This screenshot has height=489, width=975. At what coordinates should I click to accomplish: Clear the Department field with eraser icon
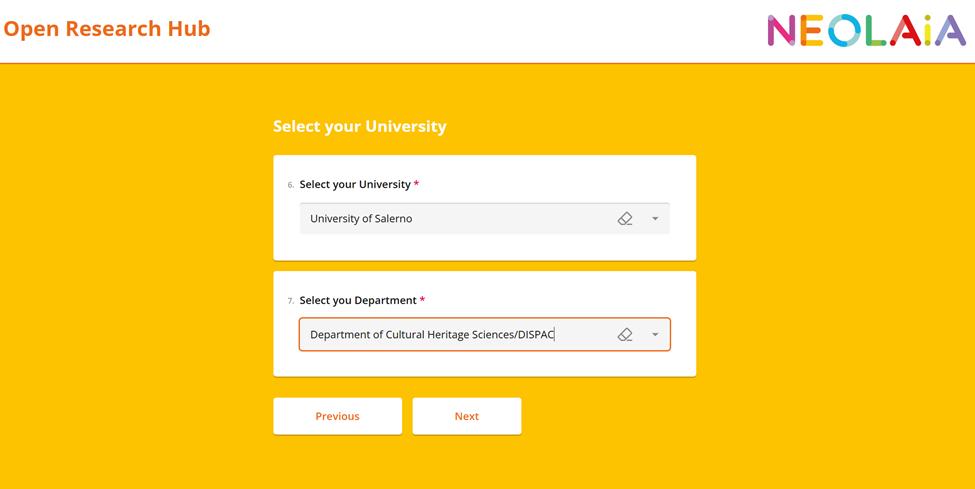(625, 335)
